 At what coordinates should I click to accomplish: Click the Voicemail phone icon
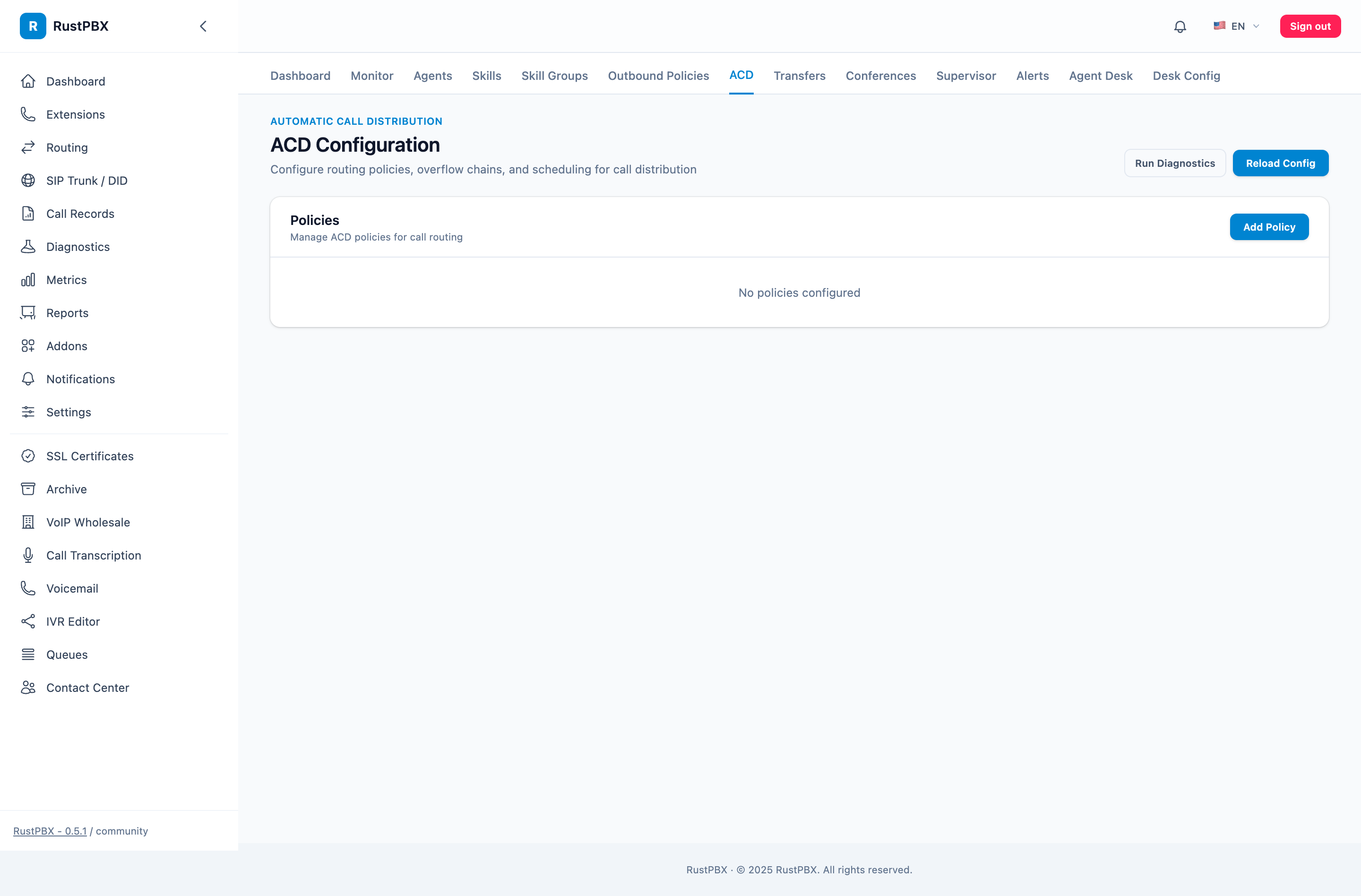pos(28,588)
